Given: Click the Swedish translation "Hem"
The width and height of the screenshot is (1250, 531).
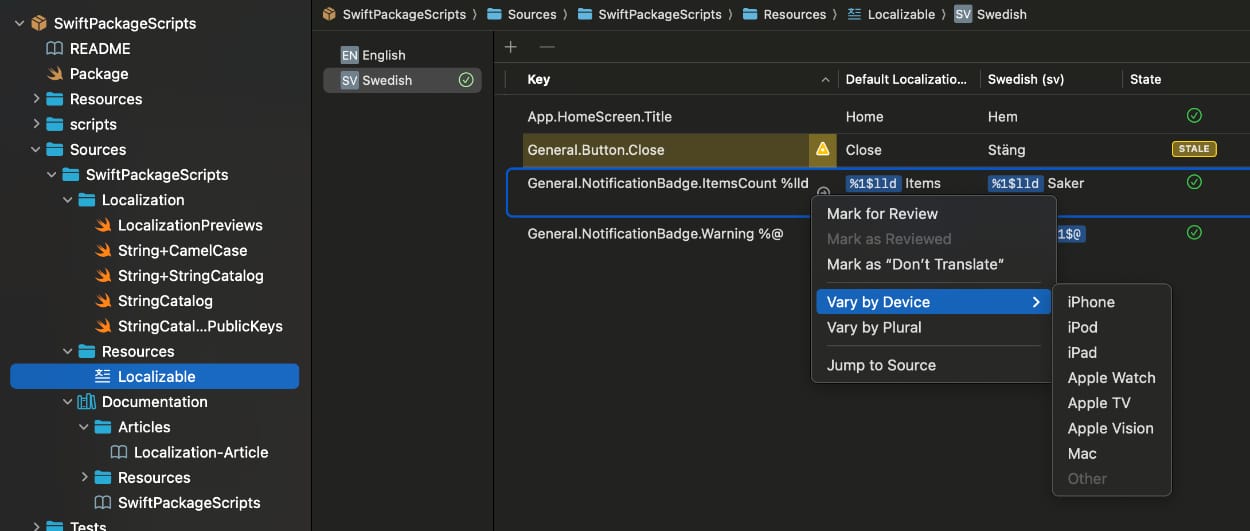Looking at the screenshot, I should point(1003,116).
